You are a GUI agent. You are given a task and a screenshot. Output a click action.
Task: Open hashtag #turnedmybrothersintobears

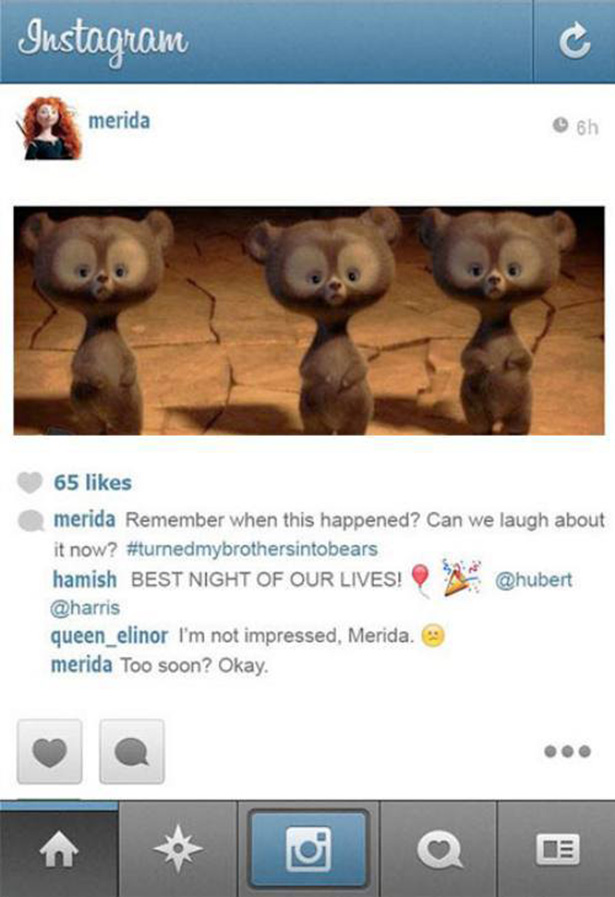pyautogui.click(x=251, y=549)
